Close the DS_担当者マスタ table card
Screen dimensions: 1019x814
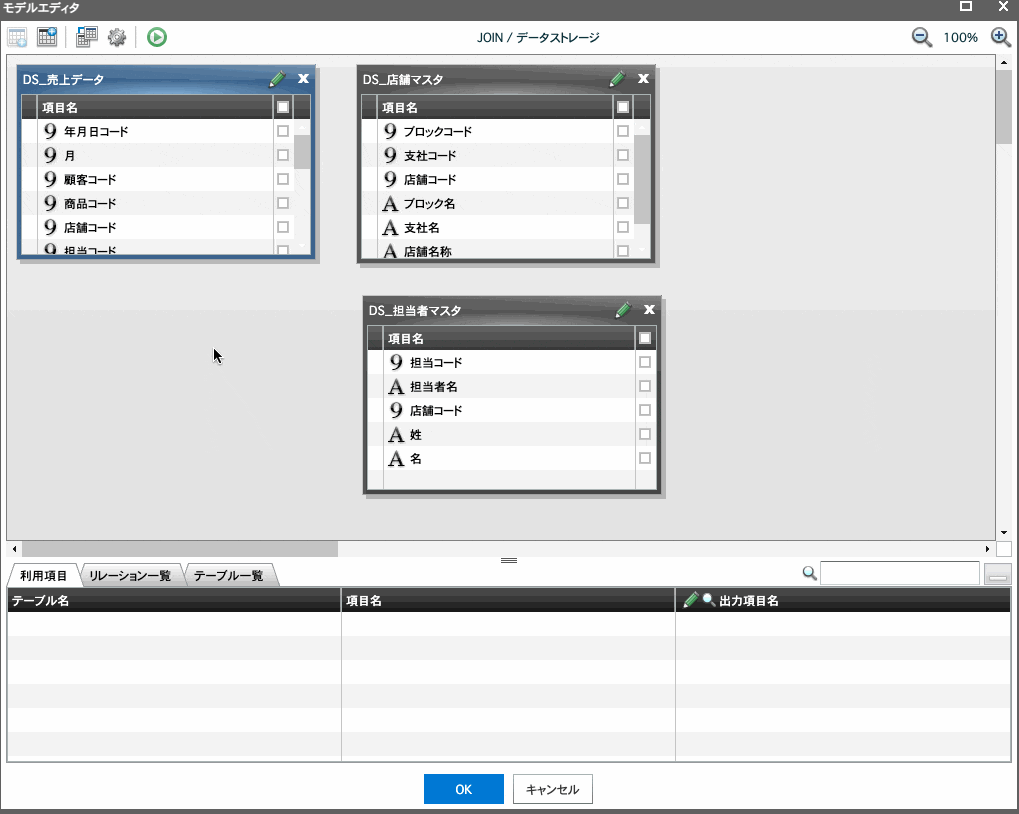[649, 310]
